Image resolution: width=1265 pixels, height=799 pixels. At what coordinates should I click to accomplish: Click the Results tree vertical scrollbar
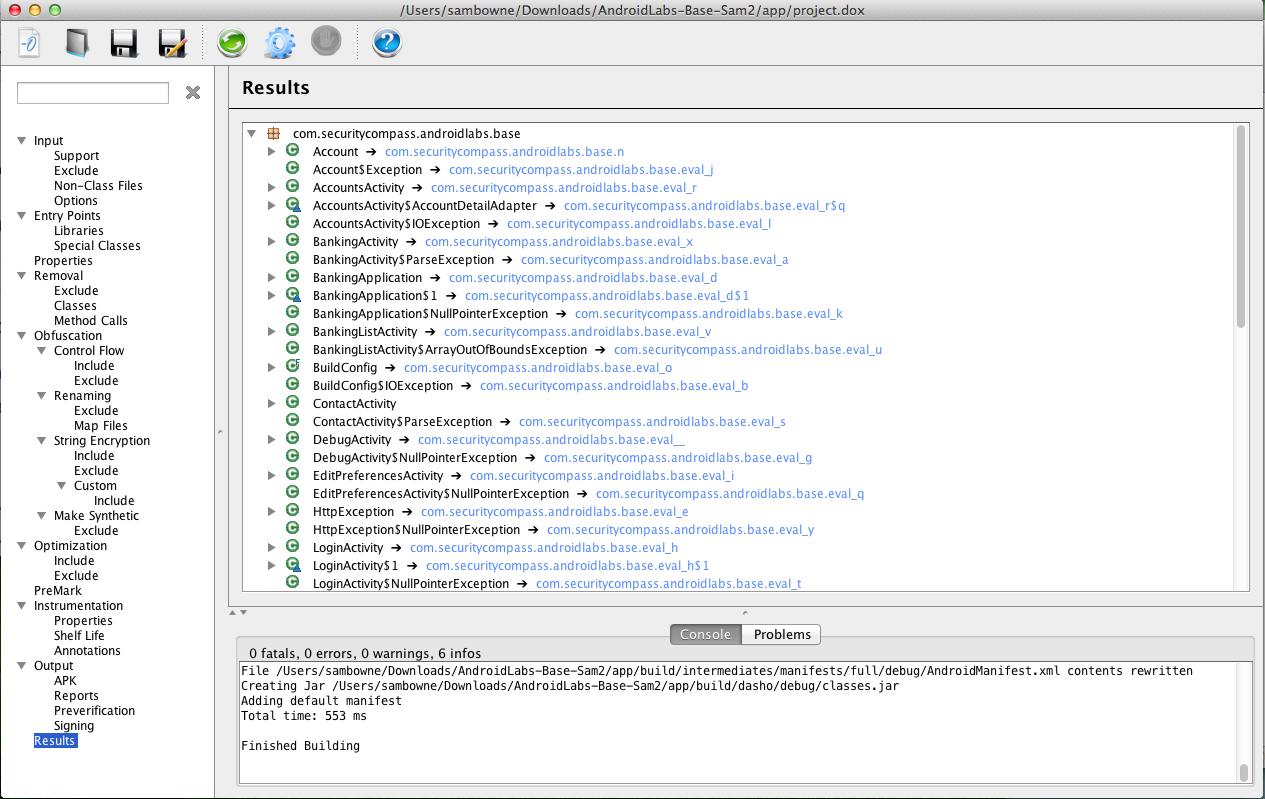tap(1241, 226)
